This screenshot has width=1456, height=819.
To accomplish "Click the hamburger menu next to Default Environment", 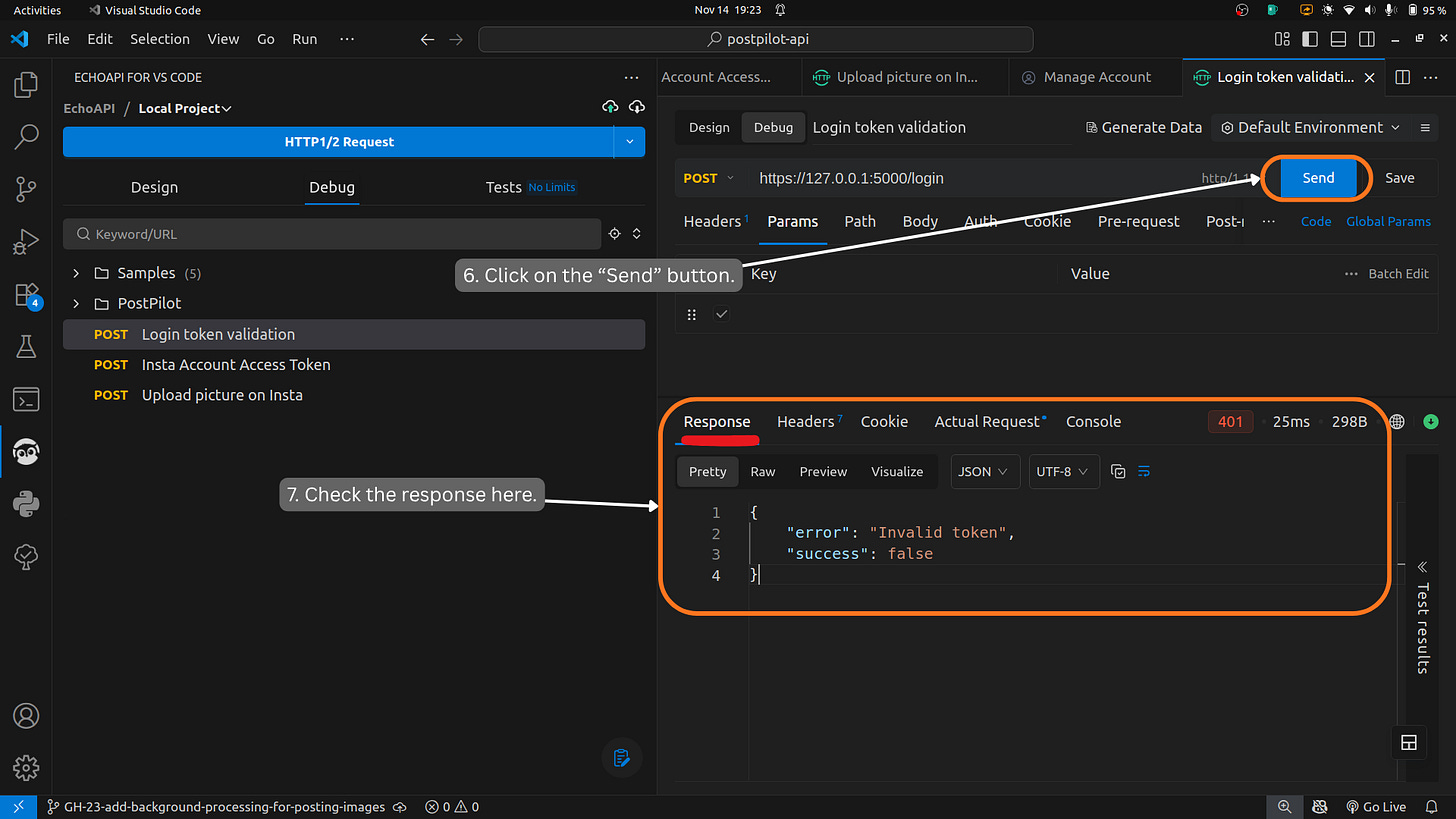I will tap(1425, 128).
